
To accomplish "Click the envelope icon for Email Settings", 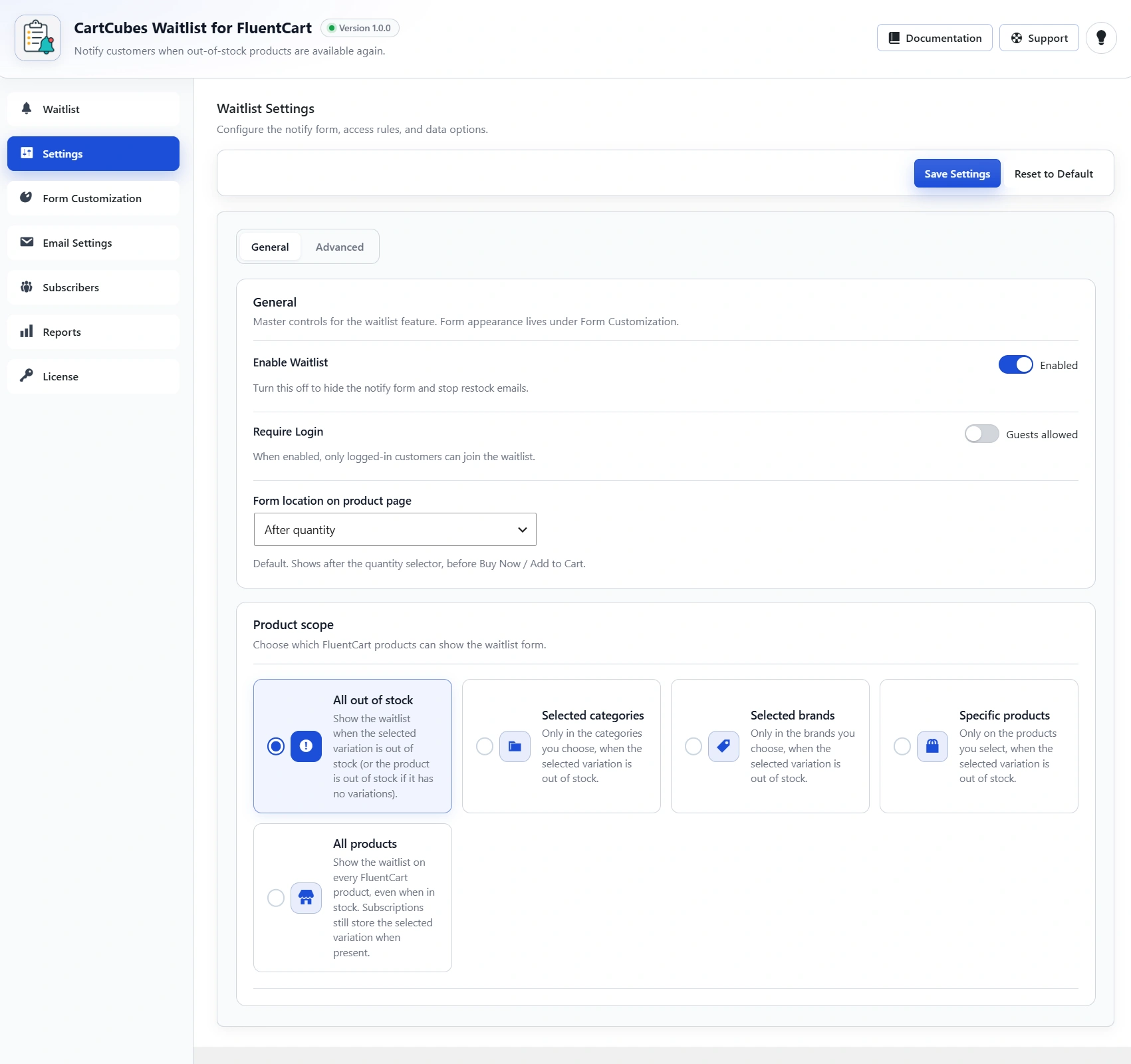I will point(27,242).
